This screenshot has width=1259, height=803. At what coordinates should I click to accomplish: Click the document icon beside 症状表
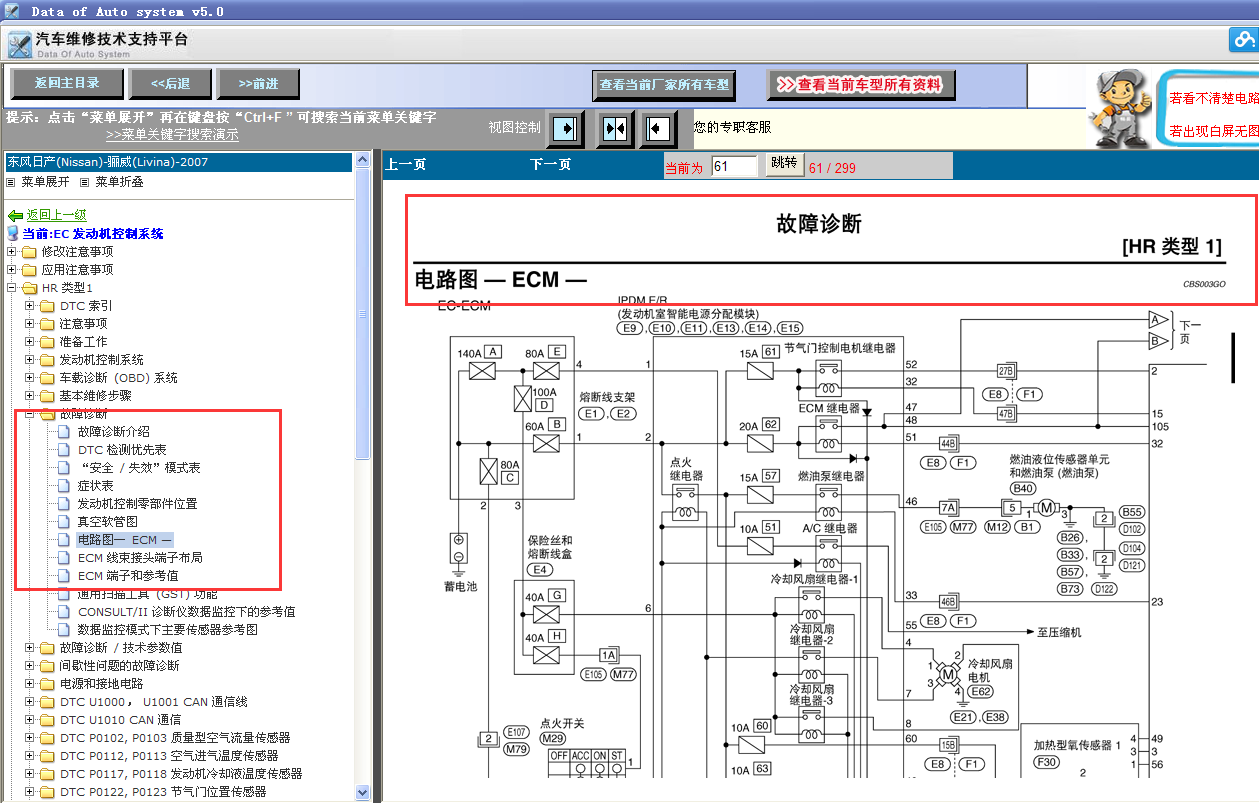click(x=65, y=486)
